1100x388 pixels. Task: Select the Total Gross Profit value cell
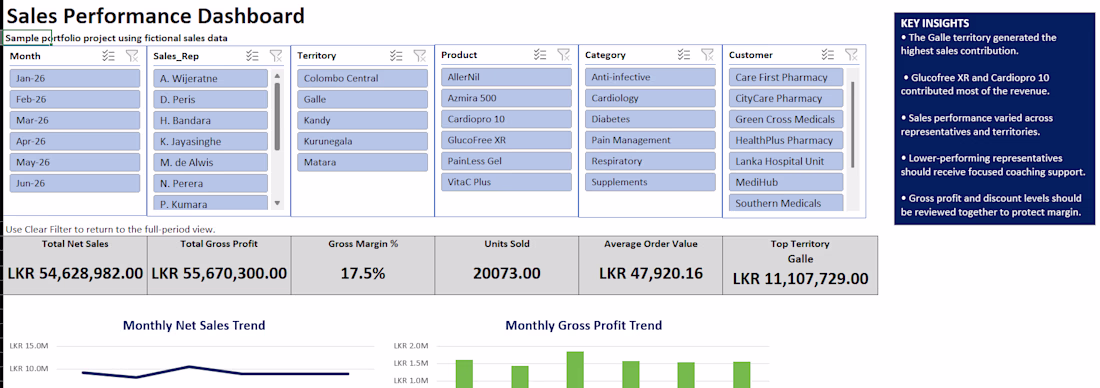click(219, 274)
